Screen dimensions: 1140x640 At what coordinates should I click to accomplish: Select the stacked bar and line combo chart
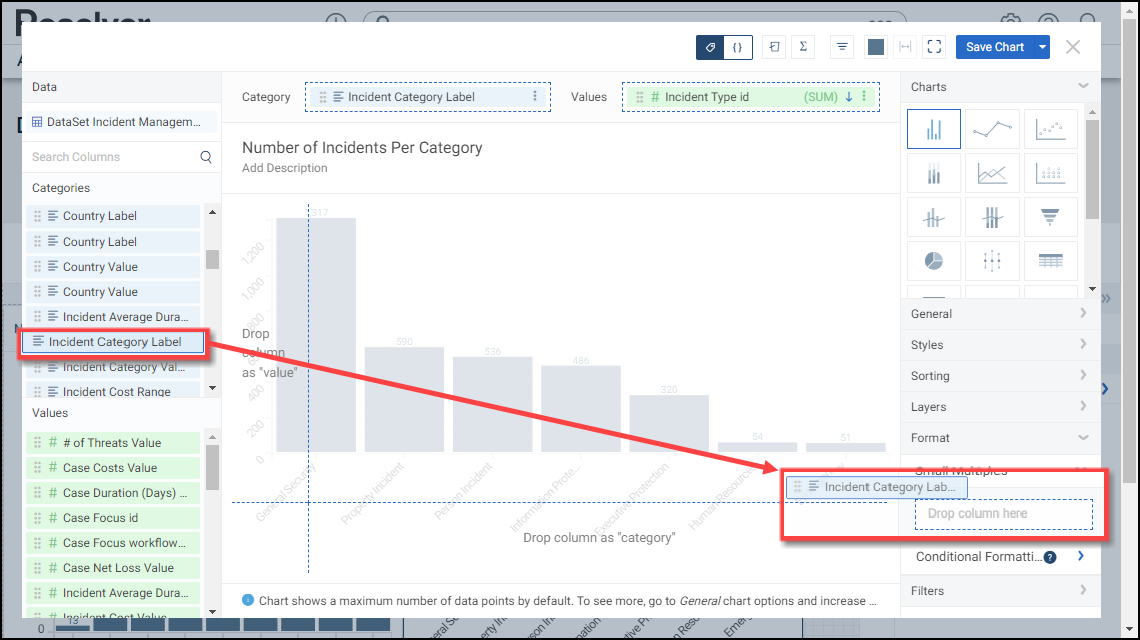pyautogui.click(x=992, y=217)
